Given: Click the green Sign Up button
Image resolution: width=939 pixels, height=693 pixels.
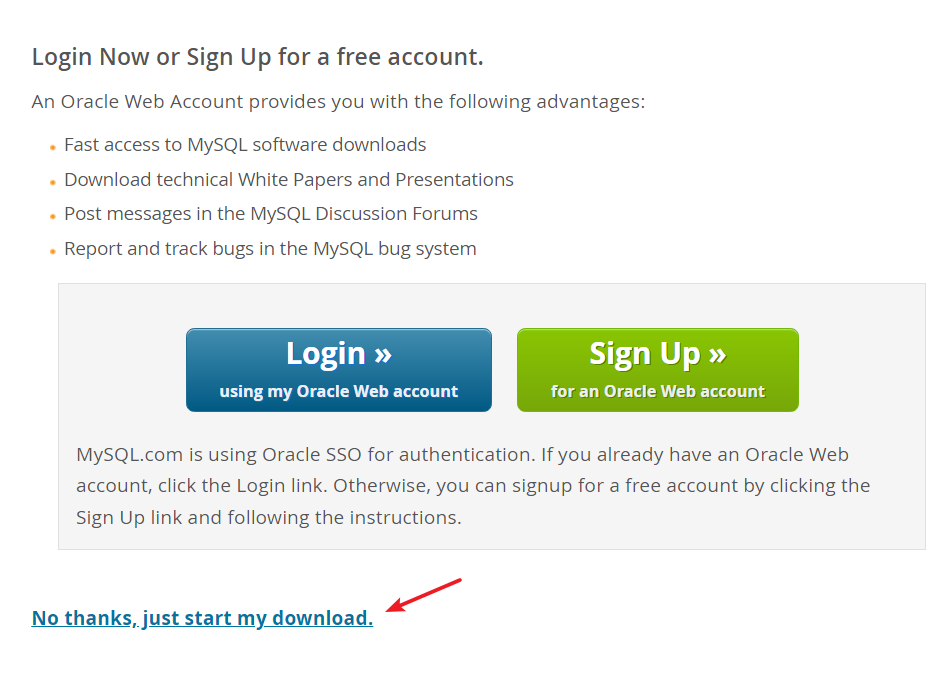Looking at the screenshot, I should (658, 370).
